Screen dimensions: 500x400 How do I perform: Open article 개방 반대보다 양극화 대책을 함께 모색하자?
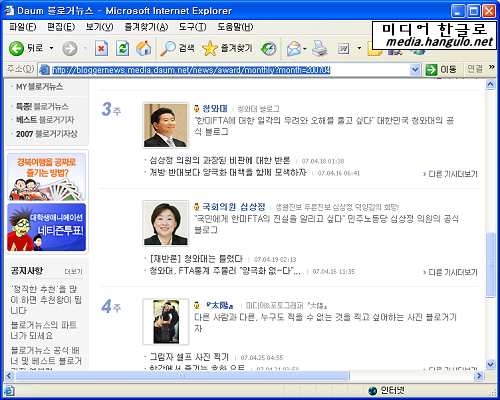[x=228, y=173]
